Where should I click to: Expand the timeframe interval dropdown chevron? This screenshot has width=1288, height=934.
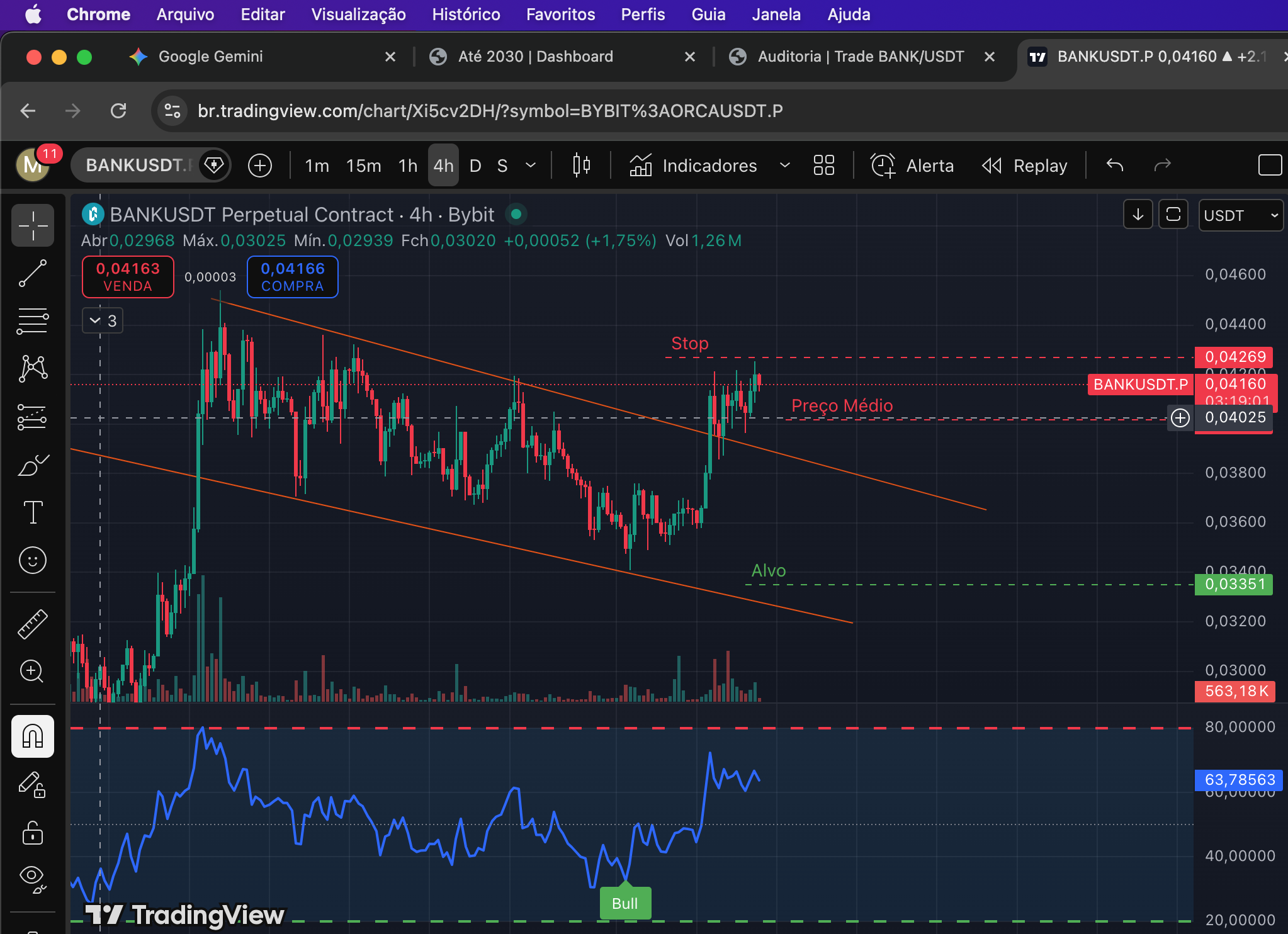pyautogui.click(x=531, y=166)
